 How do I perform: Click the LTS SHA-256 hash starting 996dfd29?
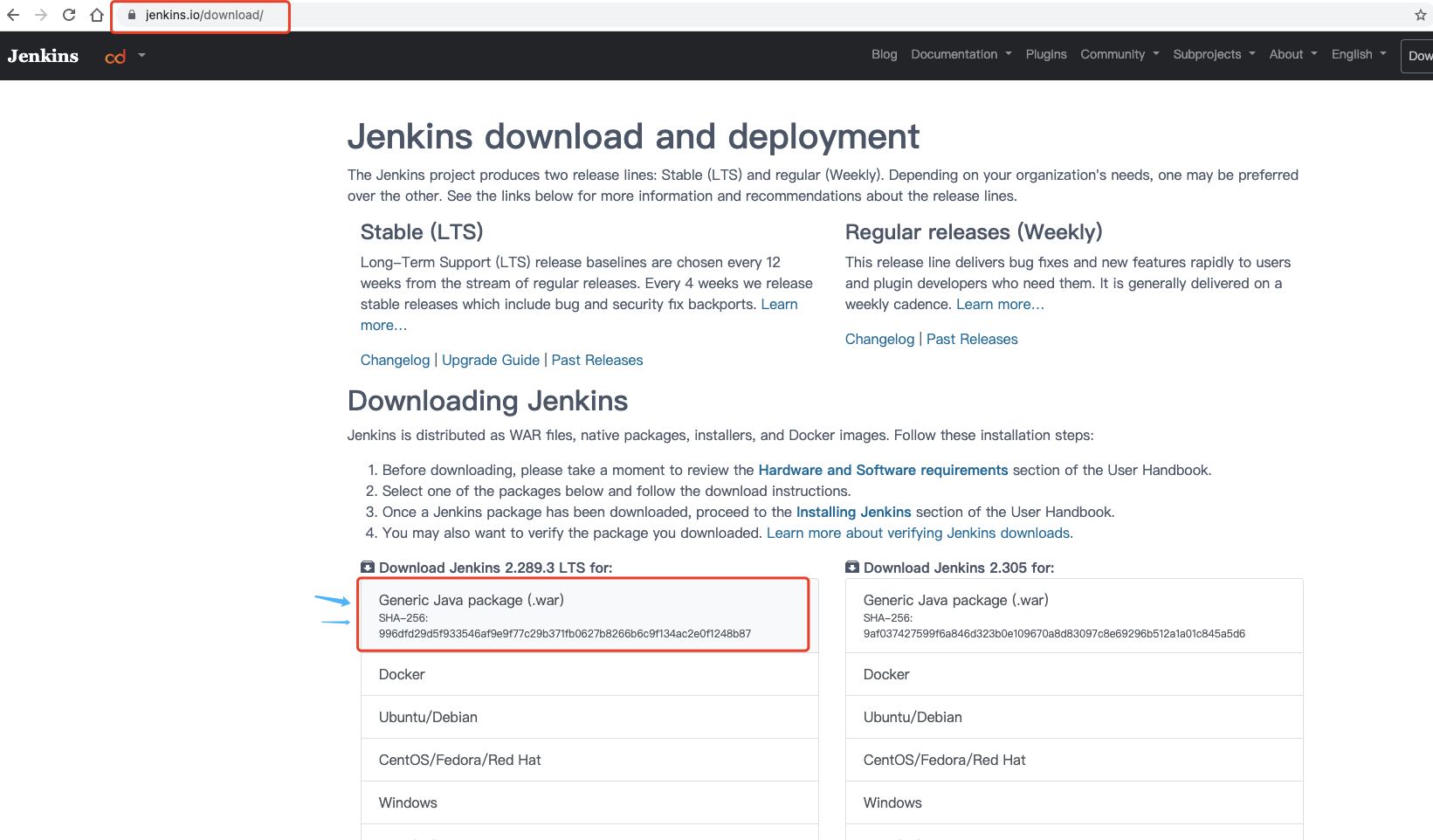(x=565, y=634)
